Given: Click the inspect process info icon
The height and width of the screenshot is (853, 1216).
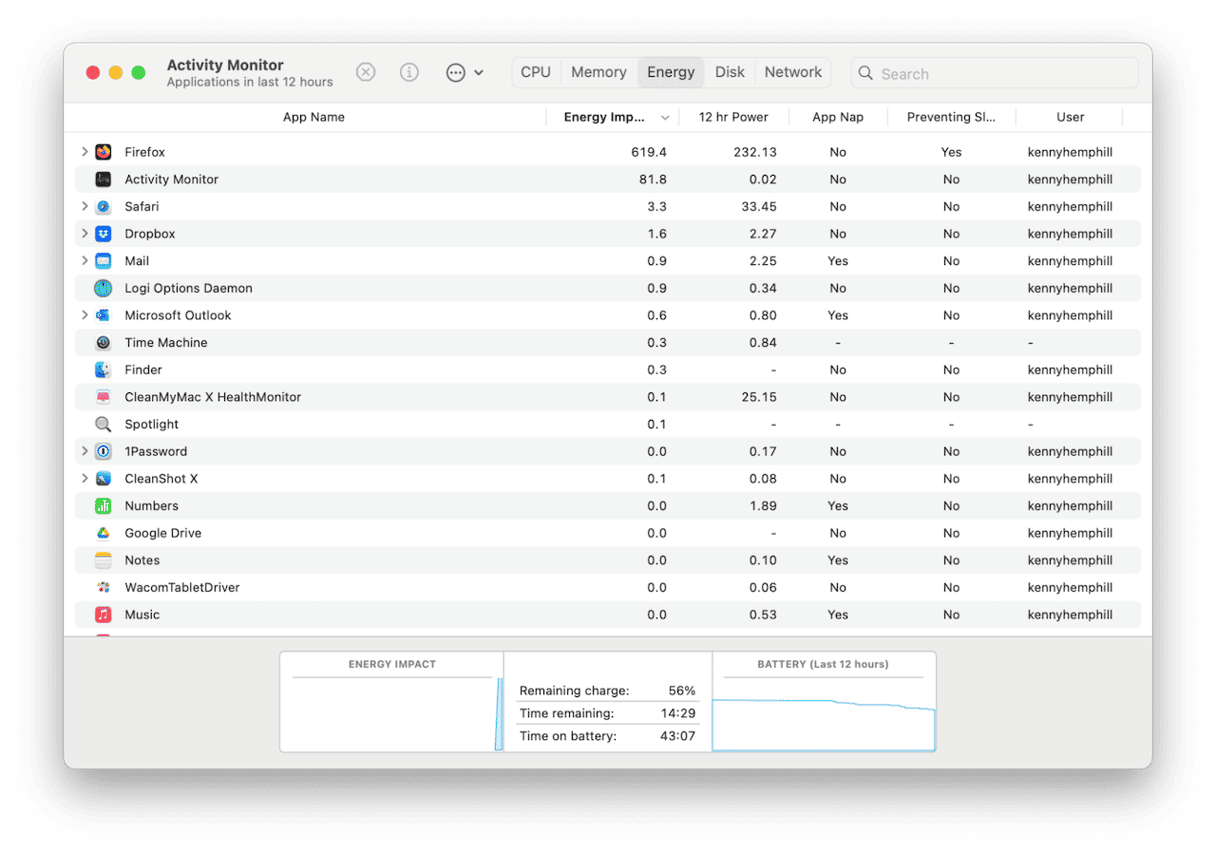Looking at the screenshot, I should tap(409, 72).
